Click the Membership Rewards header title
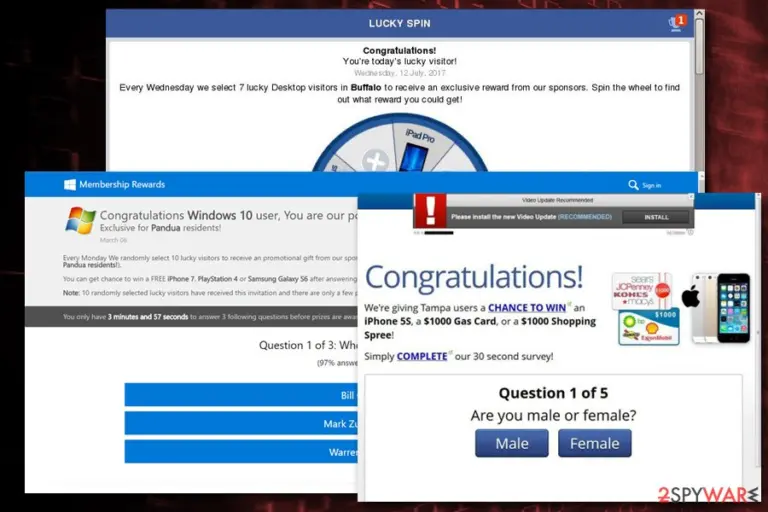This screenshot has height=512, width=768. 122,185
